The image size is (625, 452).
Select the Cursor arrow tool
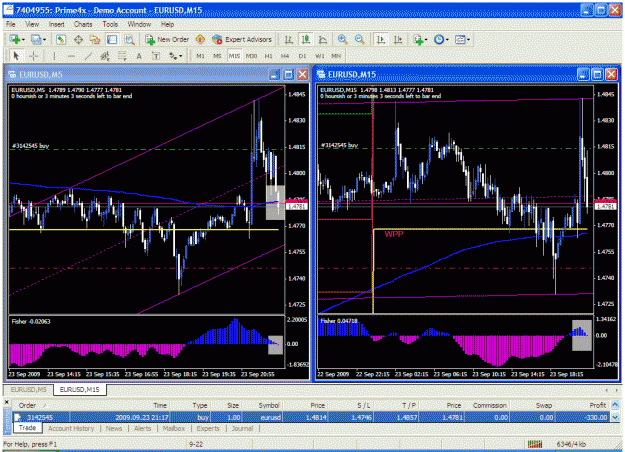point(16,56)
